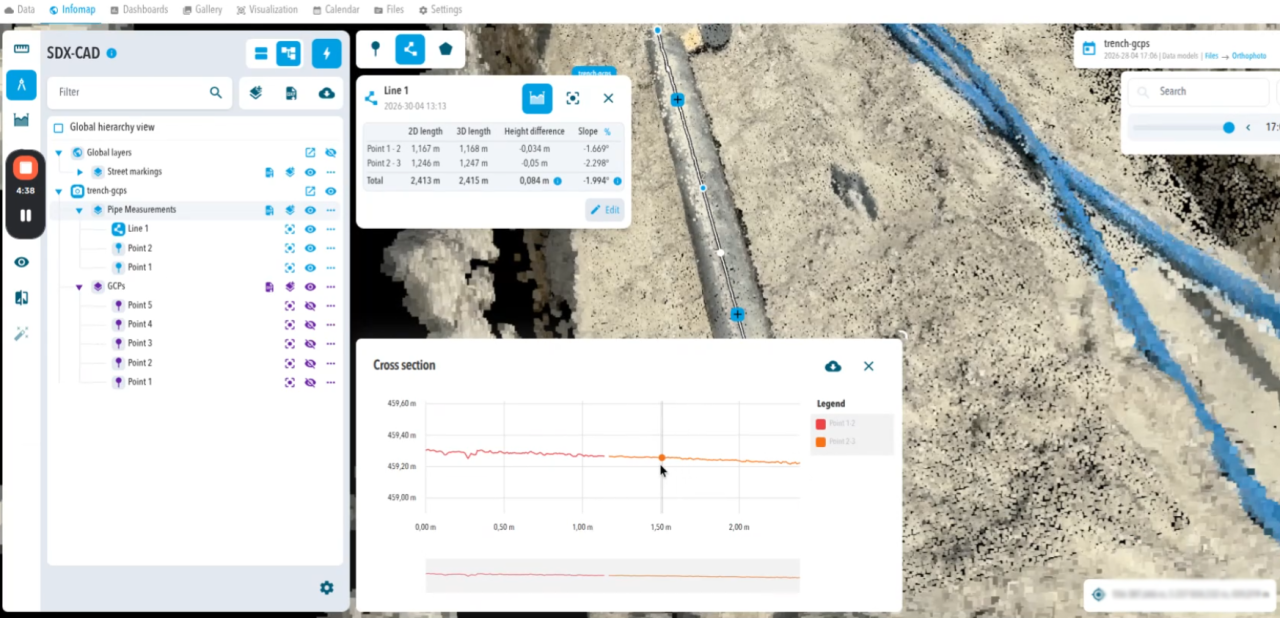
Task: Hide the Pipe Measurements layer
Action: pos(310,210)
